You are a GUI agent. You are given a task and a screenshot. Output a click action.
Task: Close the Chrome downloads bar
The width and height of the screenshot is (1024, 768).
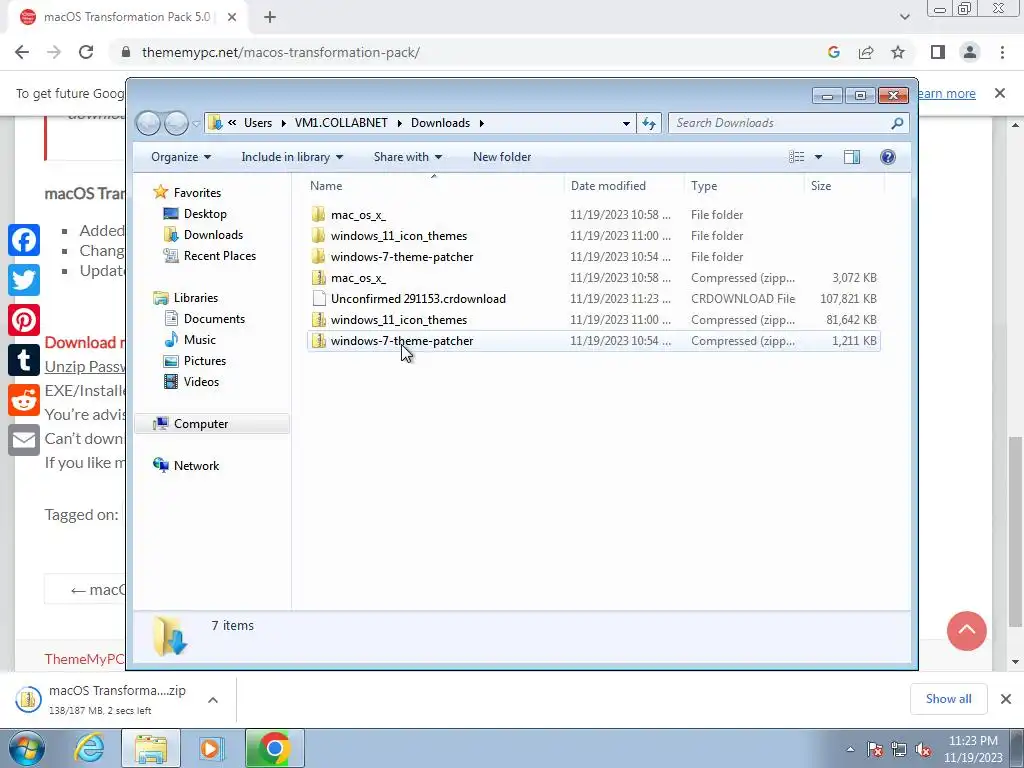tap(1006, 699)
